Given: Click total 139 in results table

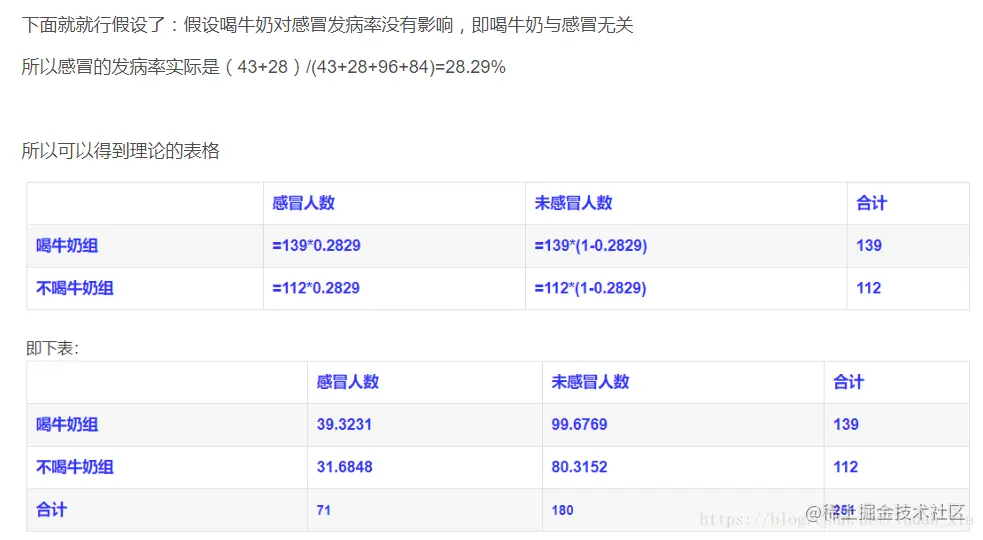Looking at the screenshot, I should click(846, 425).
